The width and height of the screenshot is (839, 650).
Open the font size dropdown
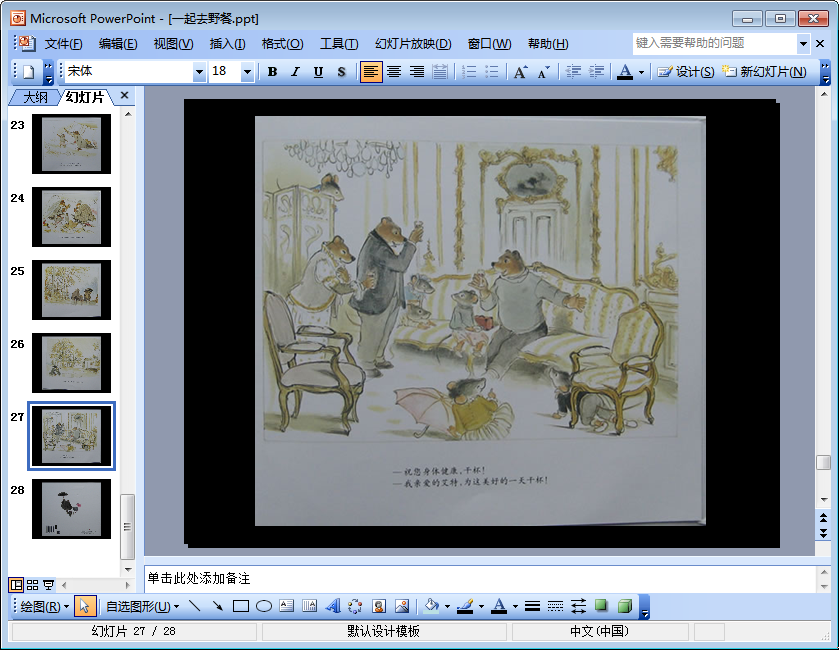[247, 72]
